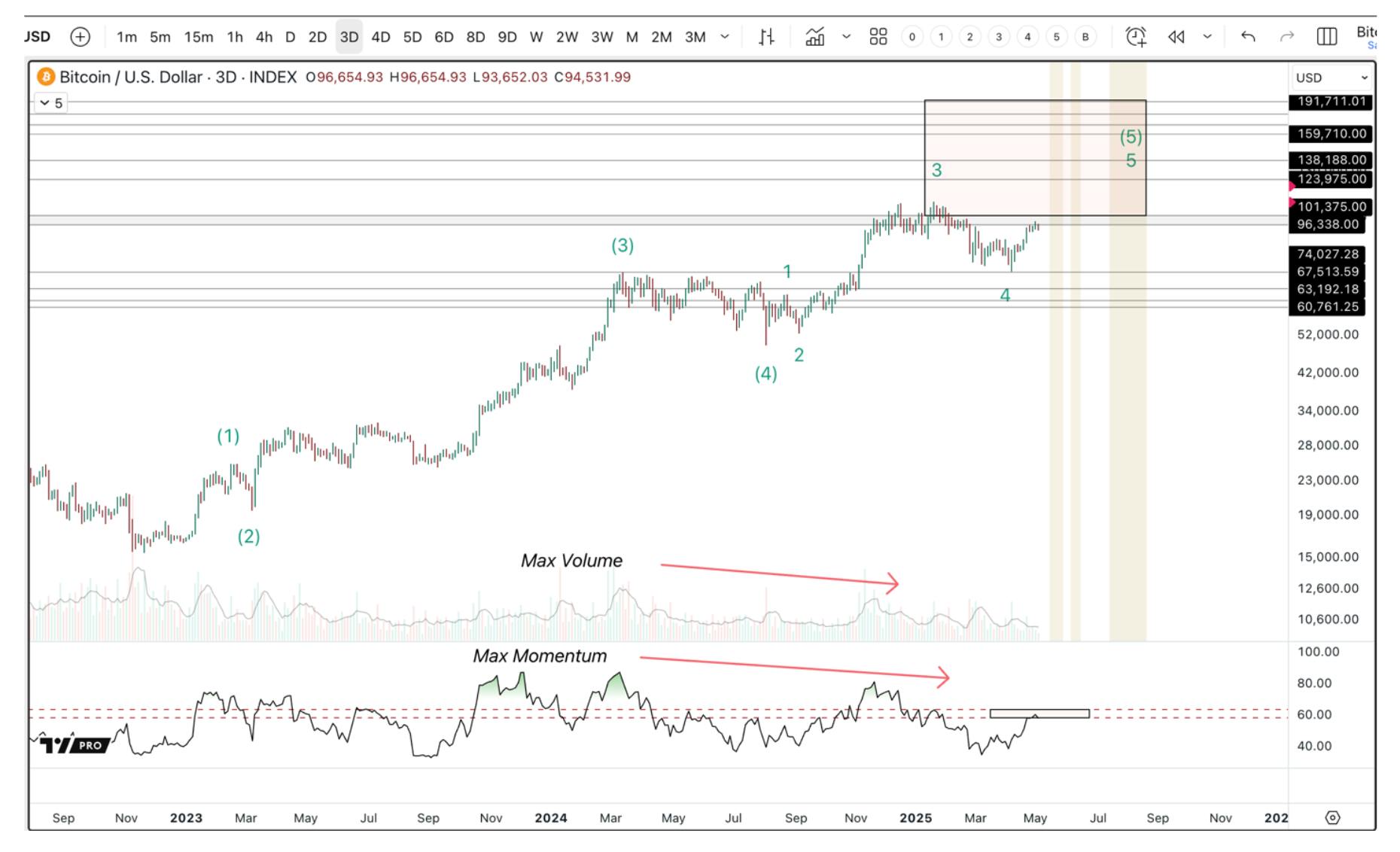
Task: Click the circled 0 quick button
Action: (x=912, y=37)
